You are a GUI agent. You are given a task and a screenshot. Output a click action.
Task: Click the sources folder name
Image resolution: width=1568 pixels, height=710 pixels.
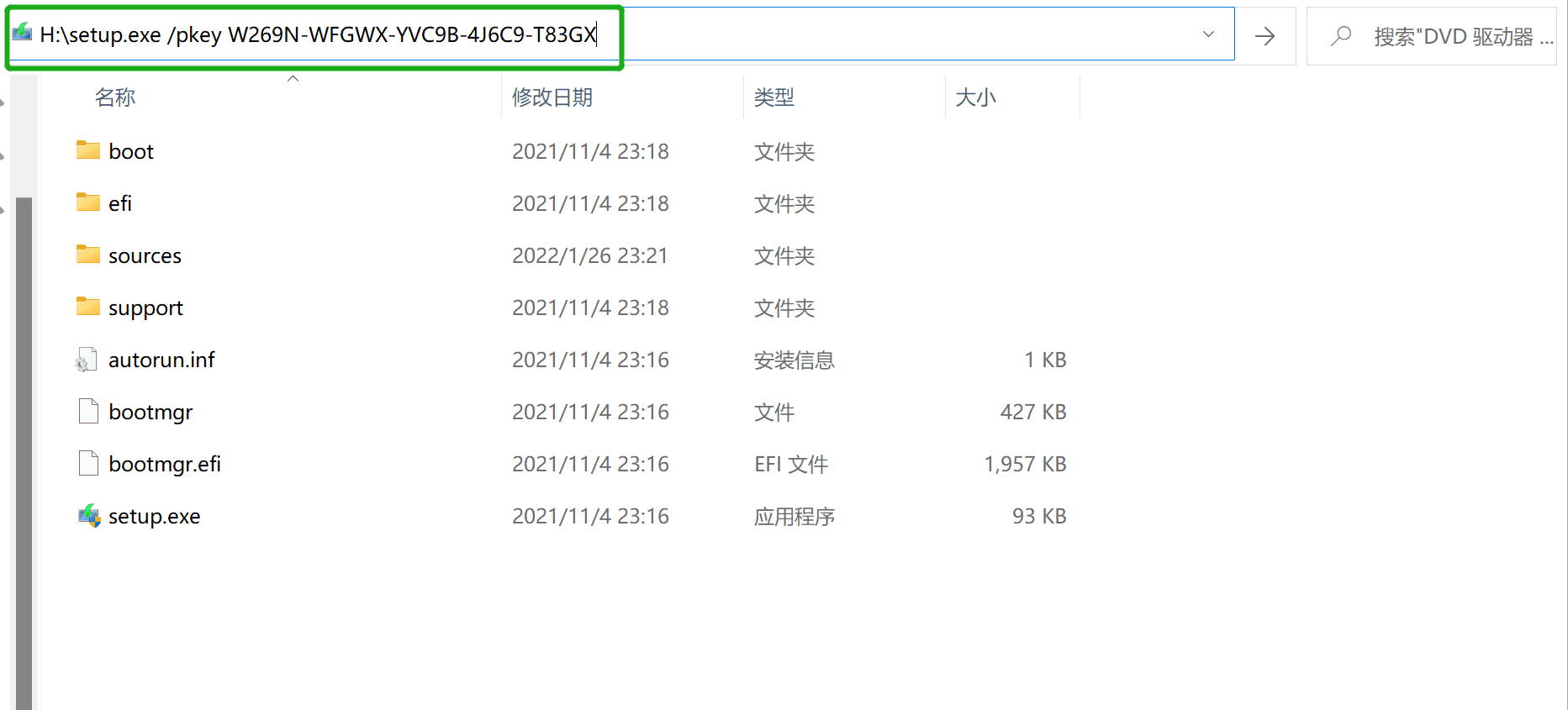pyautogui.click(x=145, y=256)
